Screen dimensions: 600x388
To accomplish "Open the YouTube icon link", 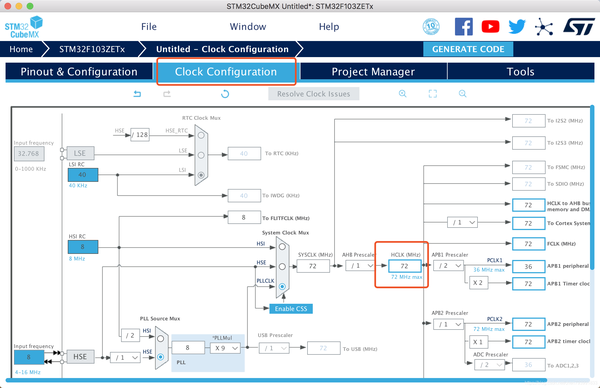I will click(x=490, y=27).
